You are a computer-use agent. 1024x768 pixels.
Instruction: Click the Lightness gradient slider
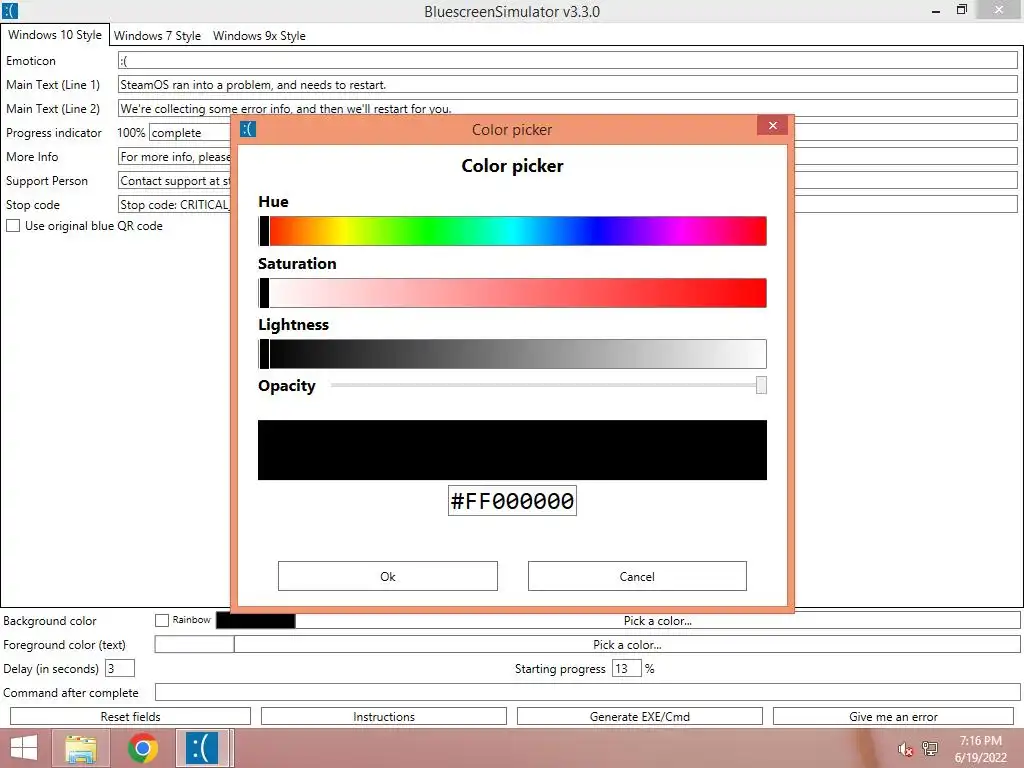512,354
